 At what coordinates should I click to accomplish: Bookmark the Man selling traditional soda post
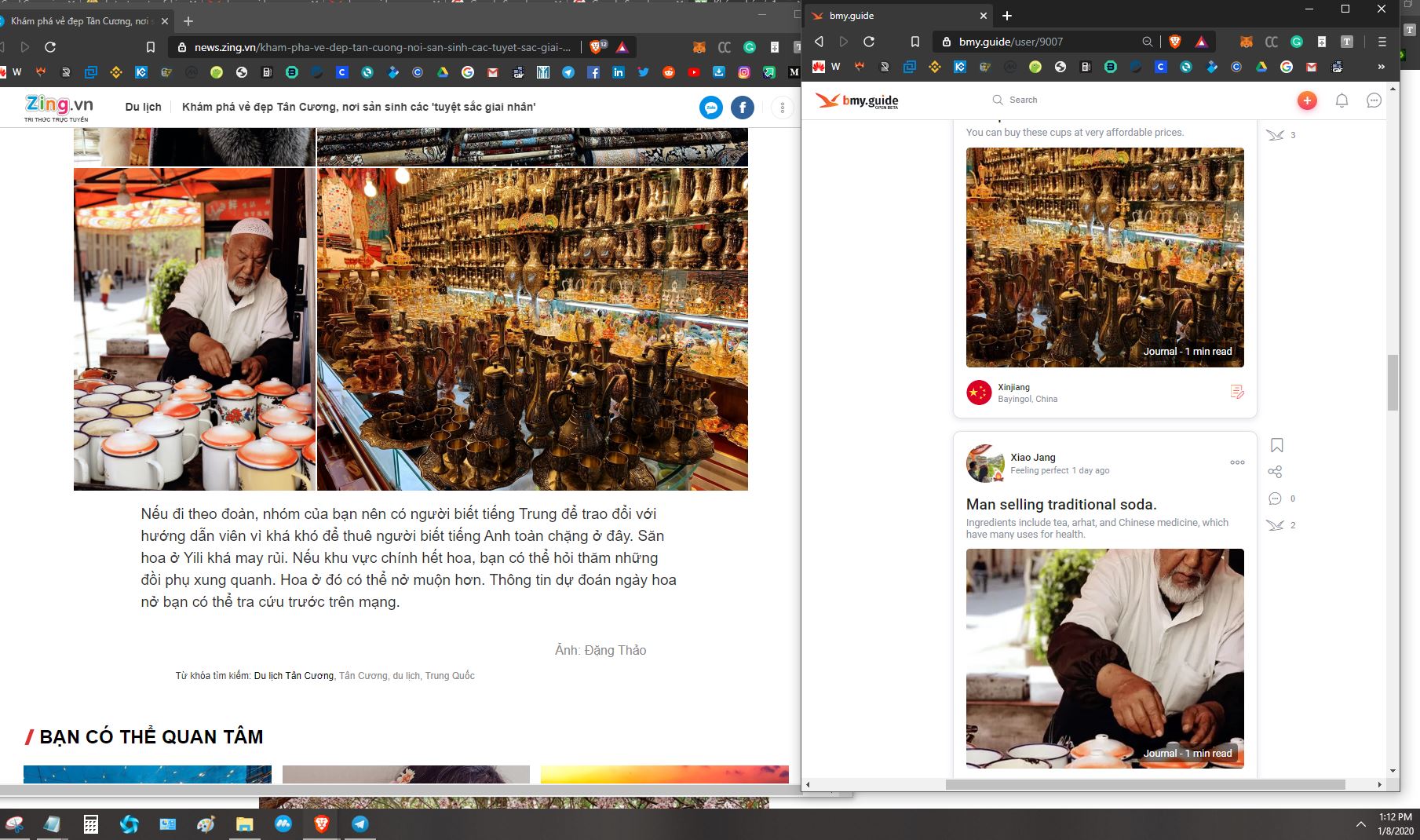coord(1276,445)
